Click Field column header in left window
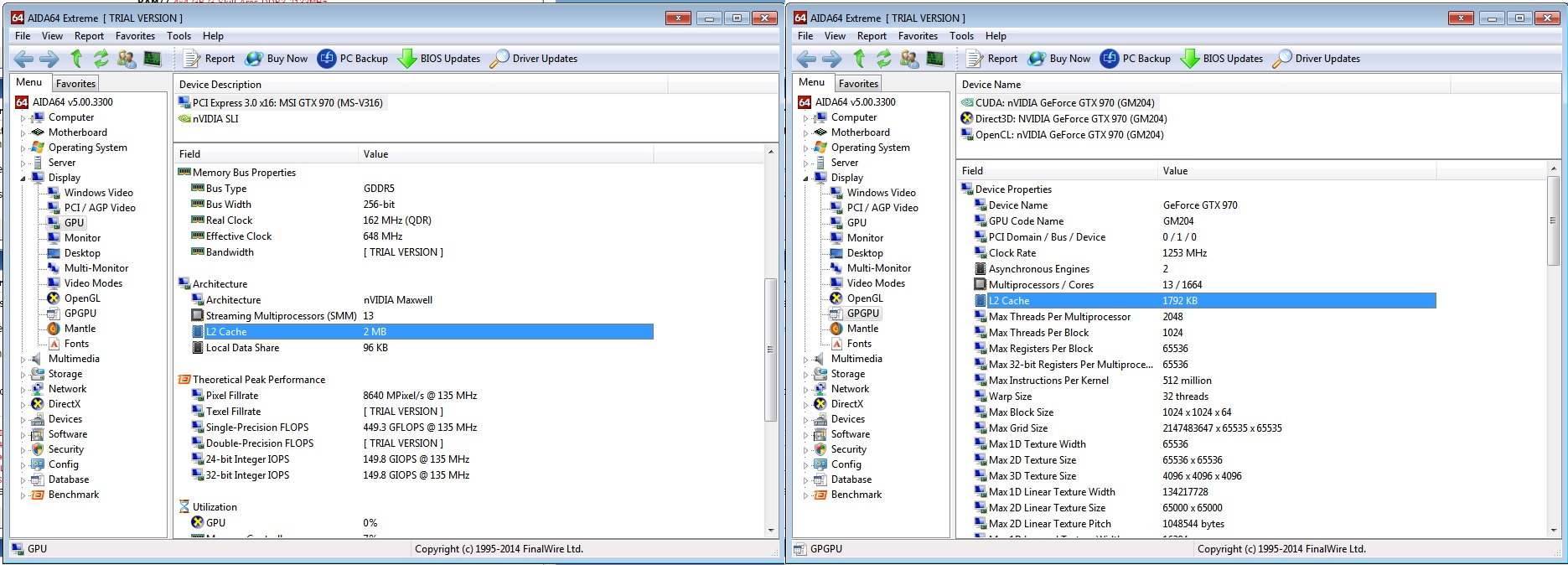 [x=267, y=154]
